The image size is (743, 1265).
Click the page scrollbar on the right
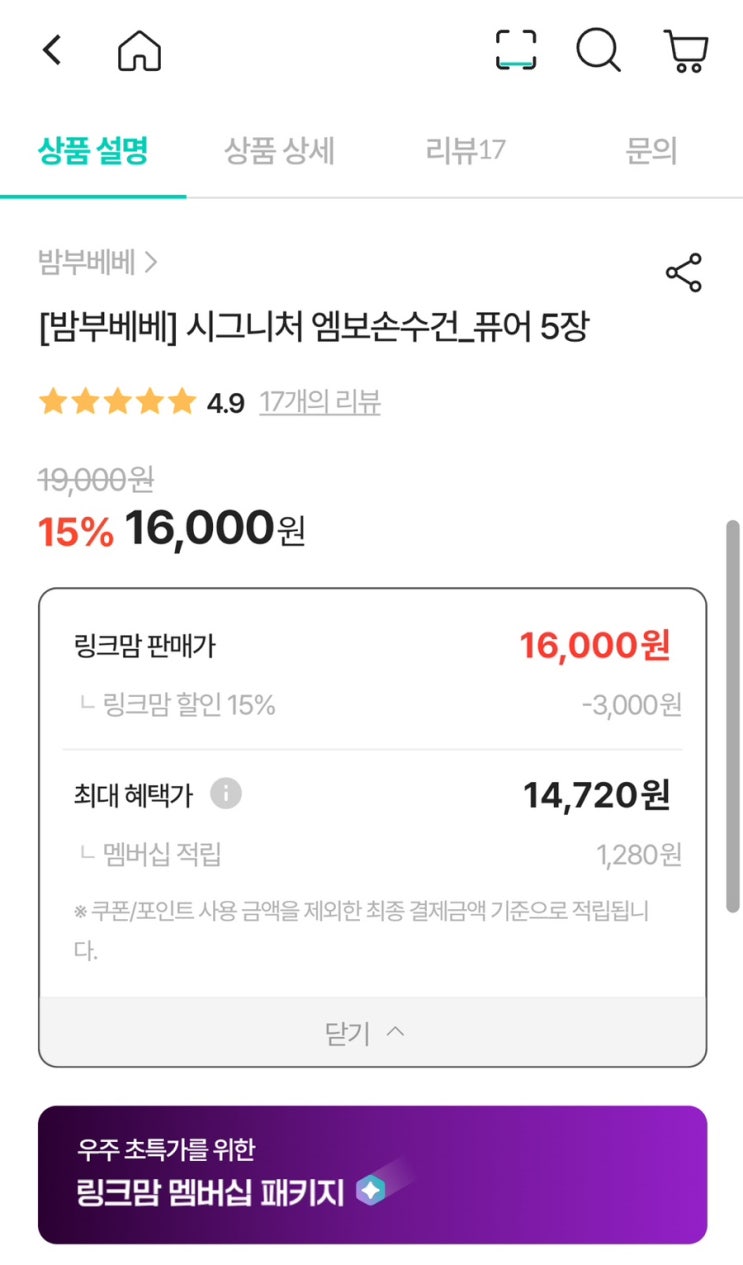point(733,715)
